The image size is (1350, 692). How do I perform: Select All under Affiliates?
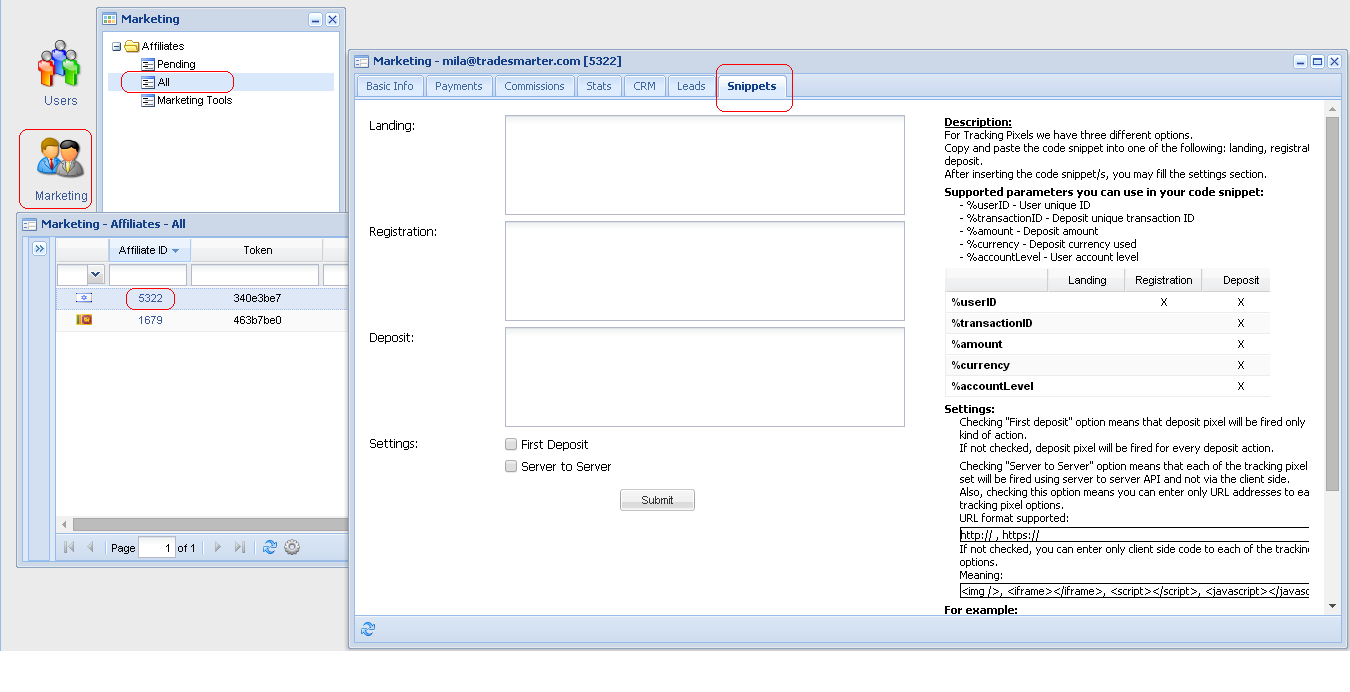[163, 82]
